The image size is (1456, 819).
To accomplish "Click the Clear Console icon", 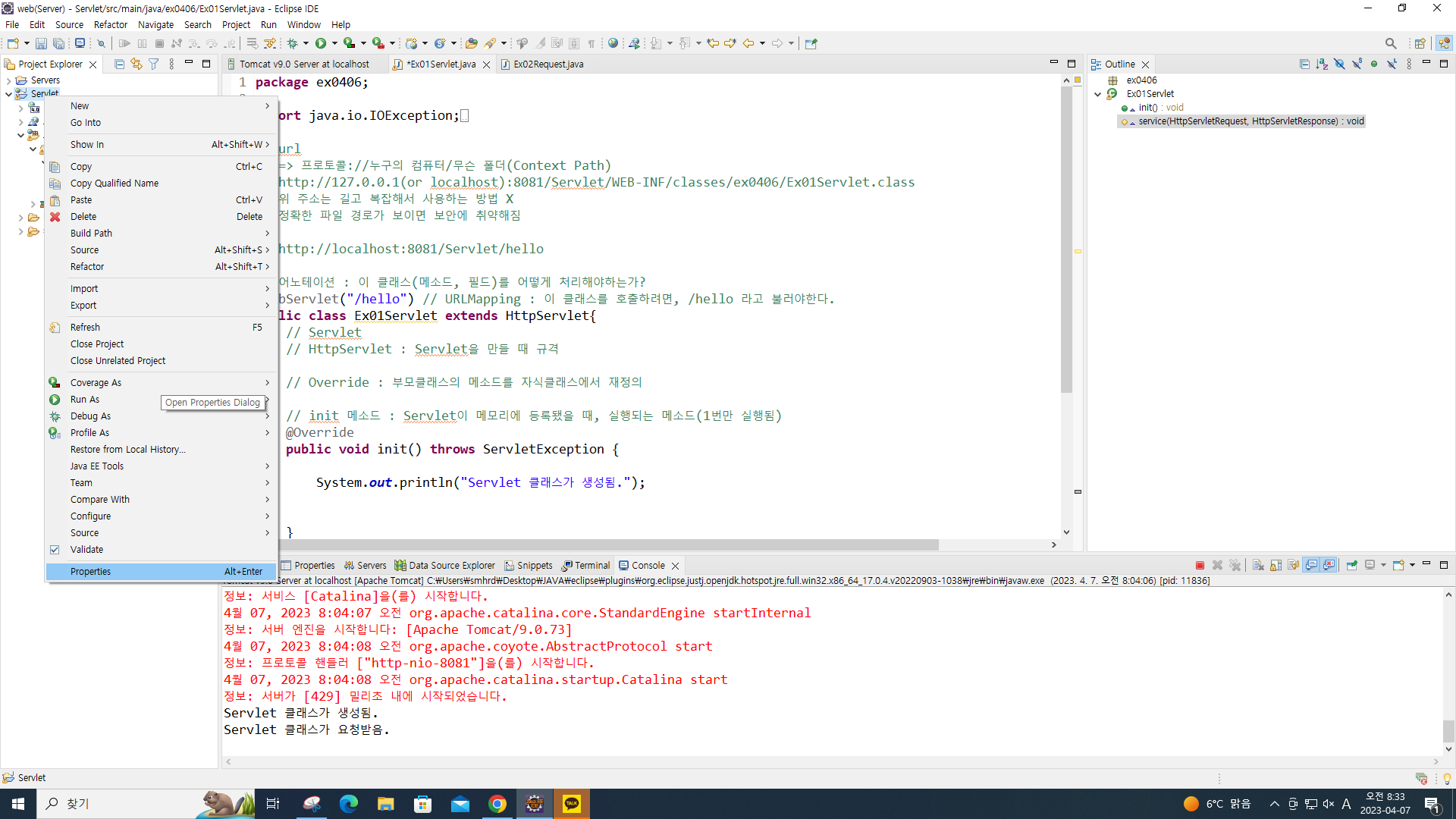I will [1258, 565].
